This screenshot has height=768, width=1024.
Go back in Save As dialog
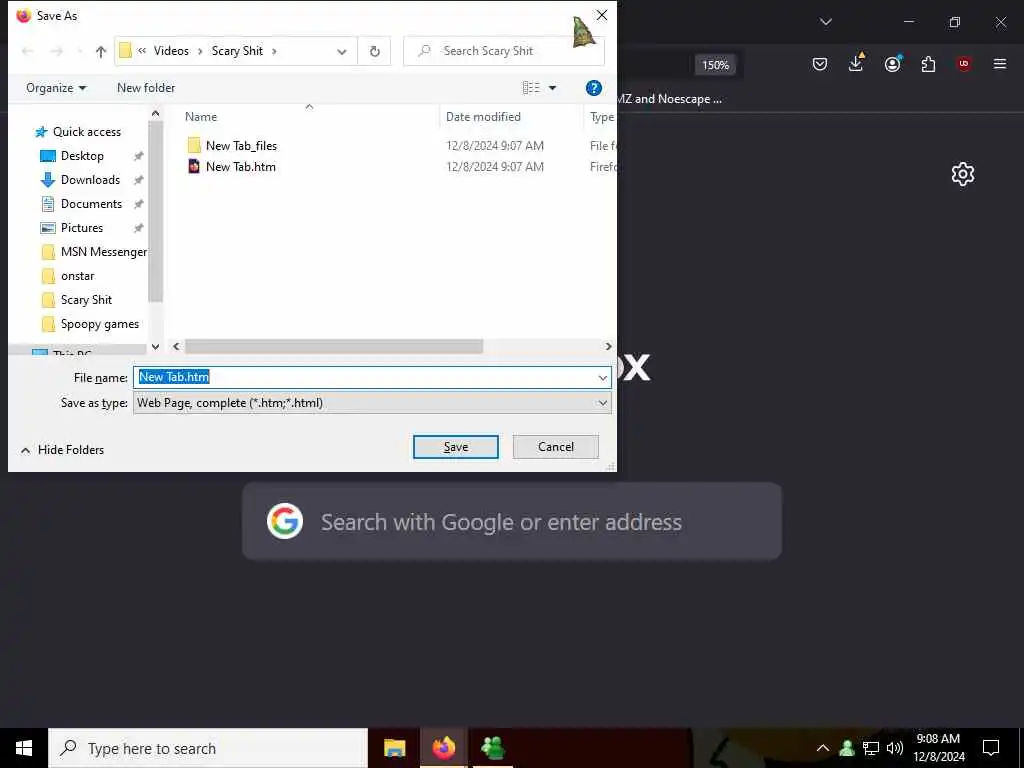[x=27, y=51]
